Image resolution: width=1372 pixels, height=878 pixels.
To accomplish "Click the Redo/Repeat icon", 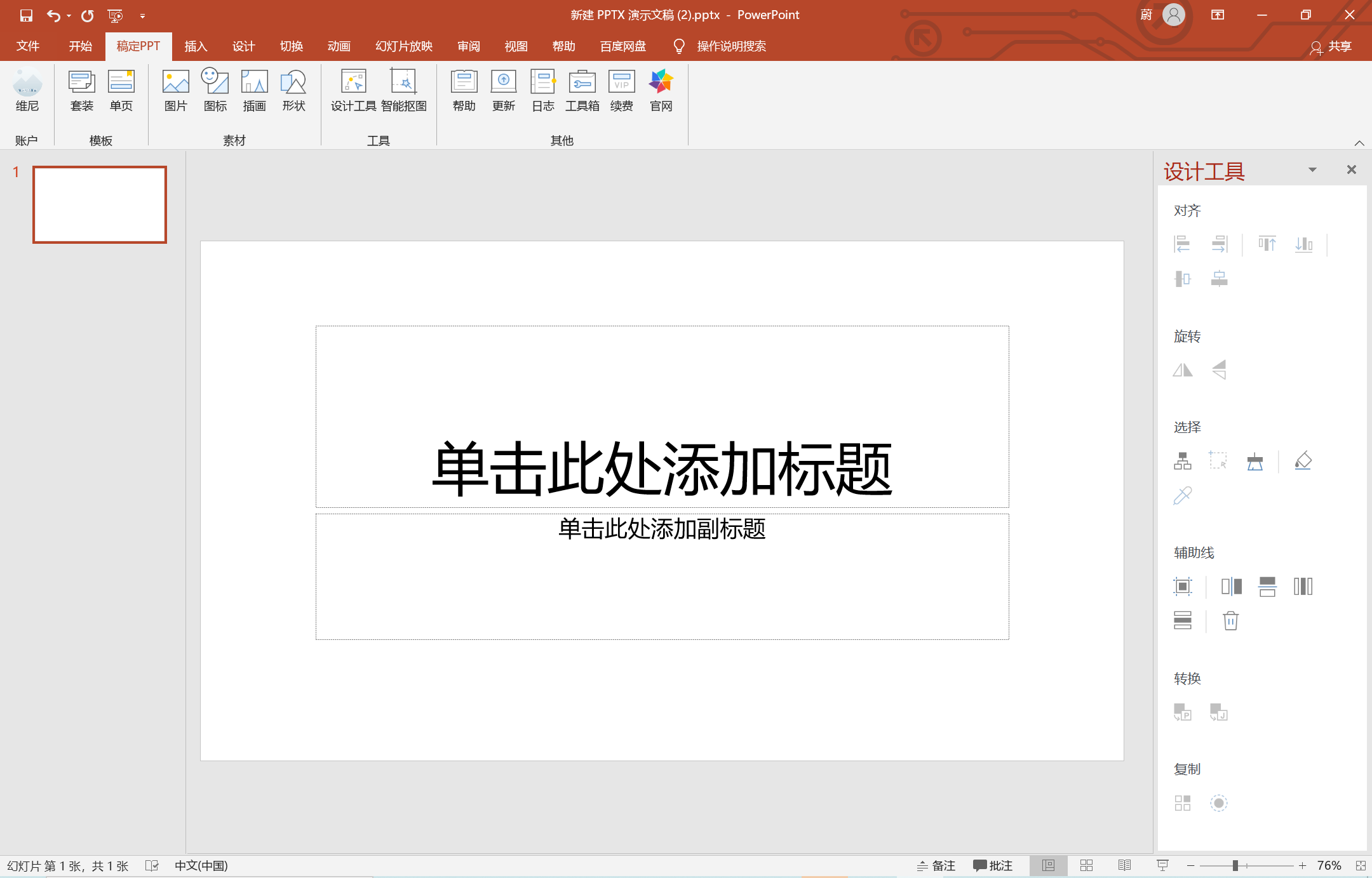I will [x=87, y=15].
